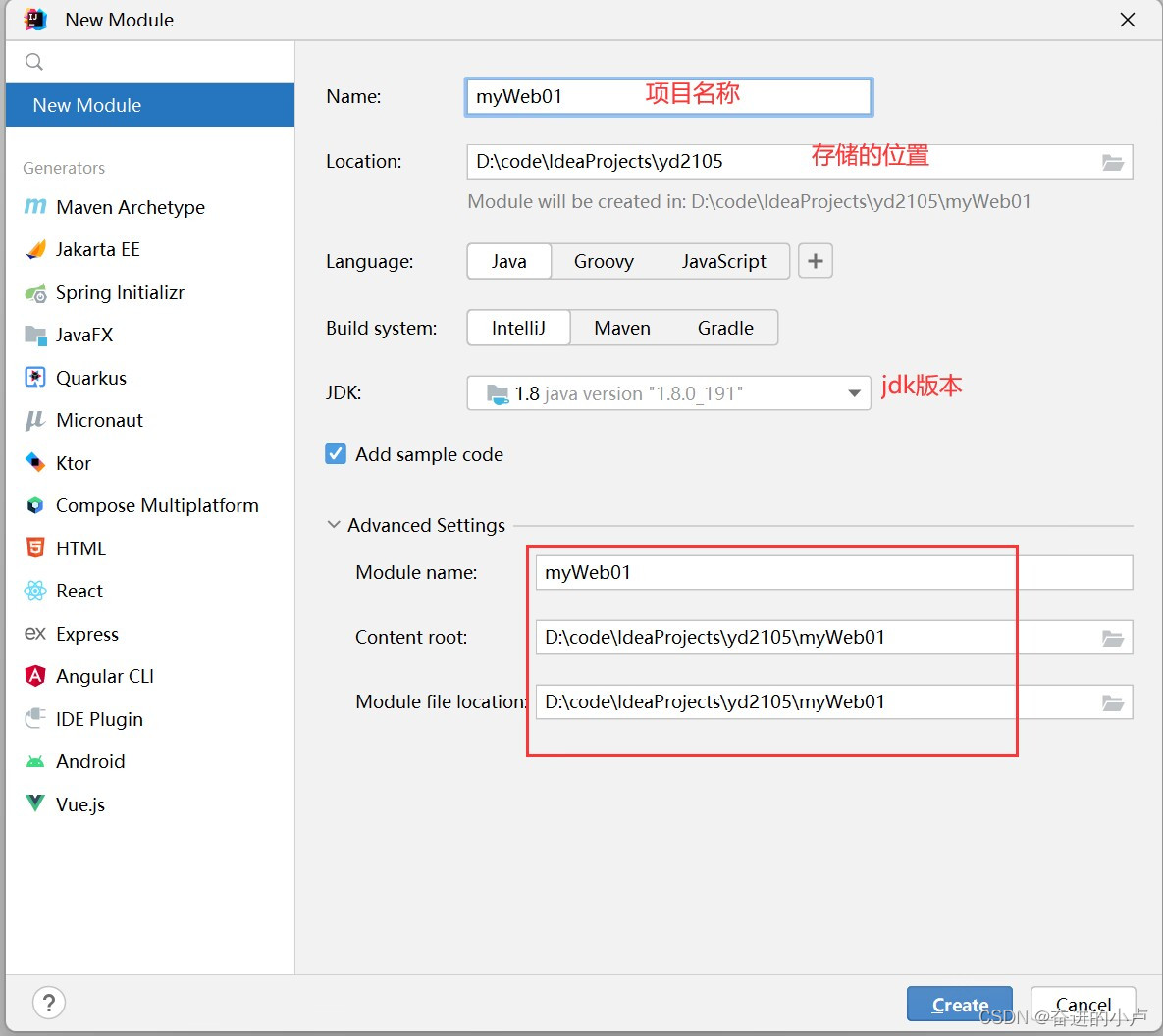1163x1036 pixels.
Task: Select the Ktor generator label
Action: 74,463
